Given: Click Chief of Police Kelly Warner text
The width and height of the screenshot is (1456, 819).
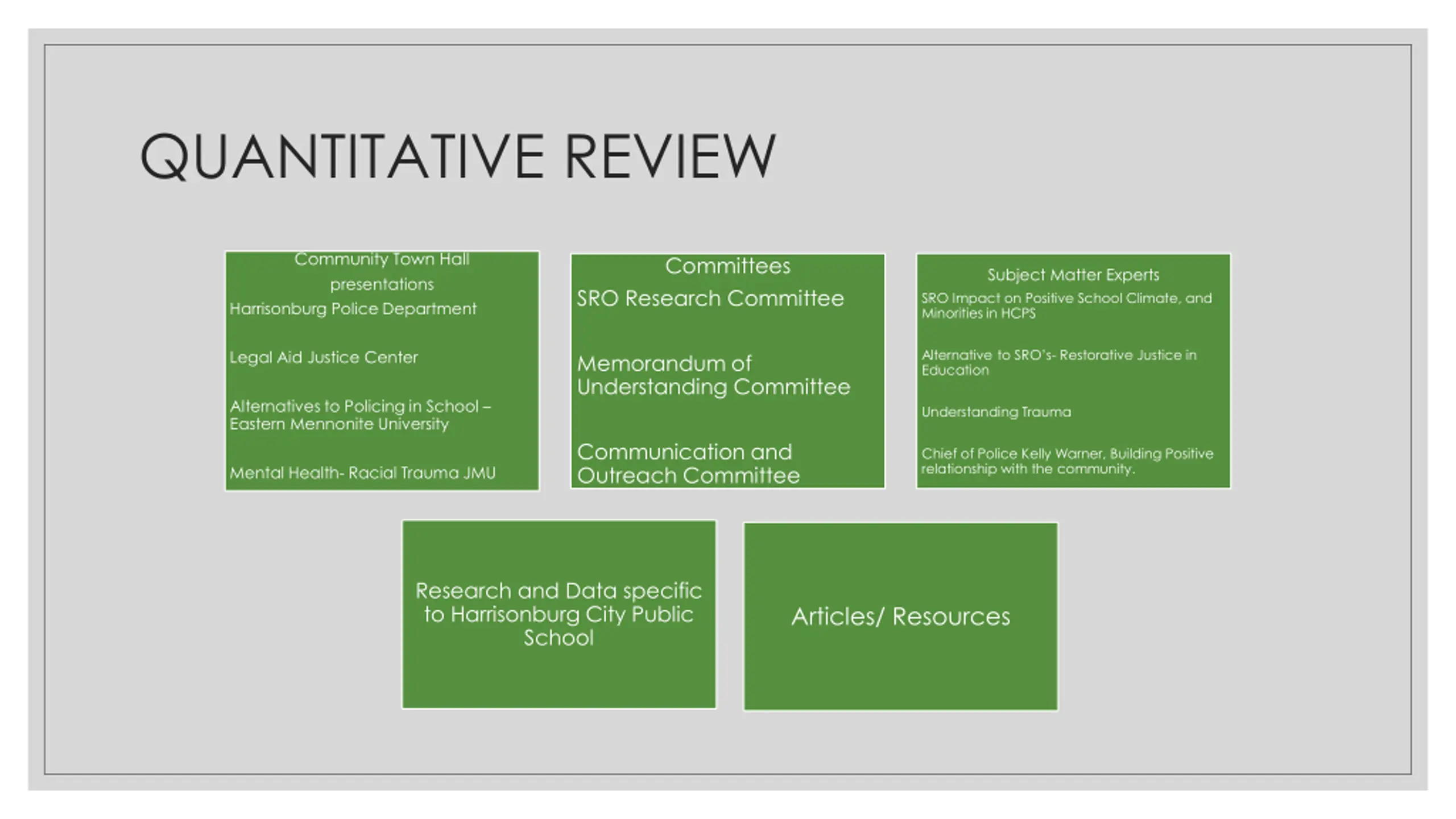Looking at the screenshot, I should tap(1067, 461).
